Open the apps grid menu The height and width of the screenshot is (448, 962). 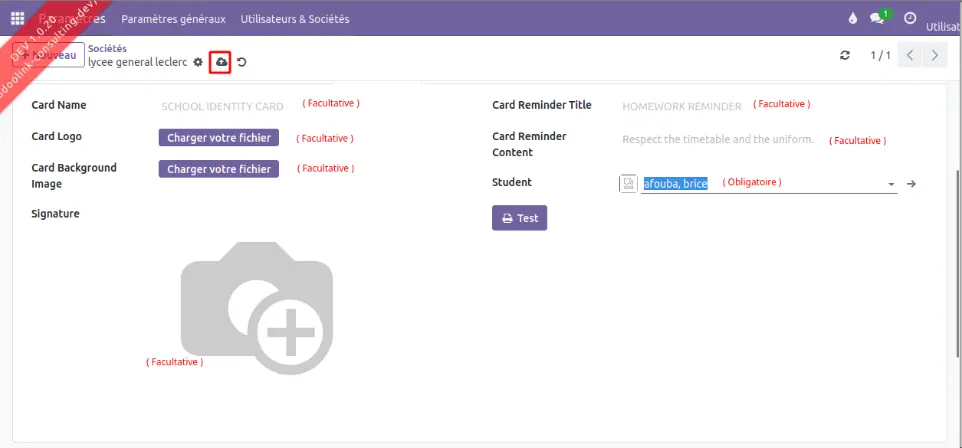[x=17, y=19]
